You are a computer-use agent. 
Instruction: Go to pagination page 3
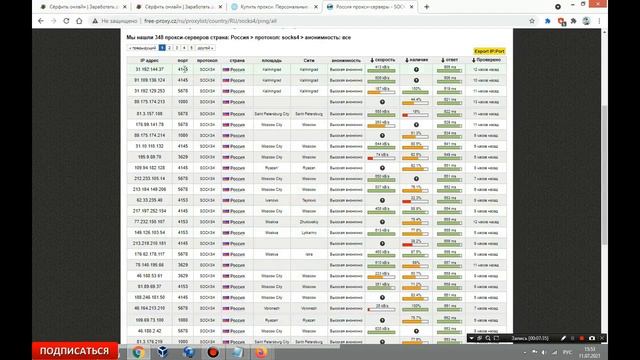pyautogui.click(x=177, y=48)
